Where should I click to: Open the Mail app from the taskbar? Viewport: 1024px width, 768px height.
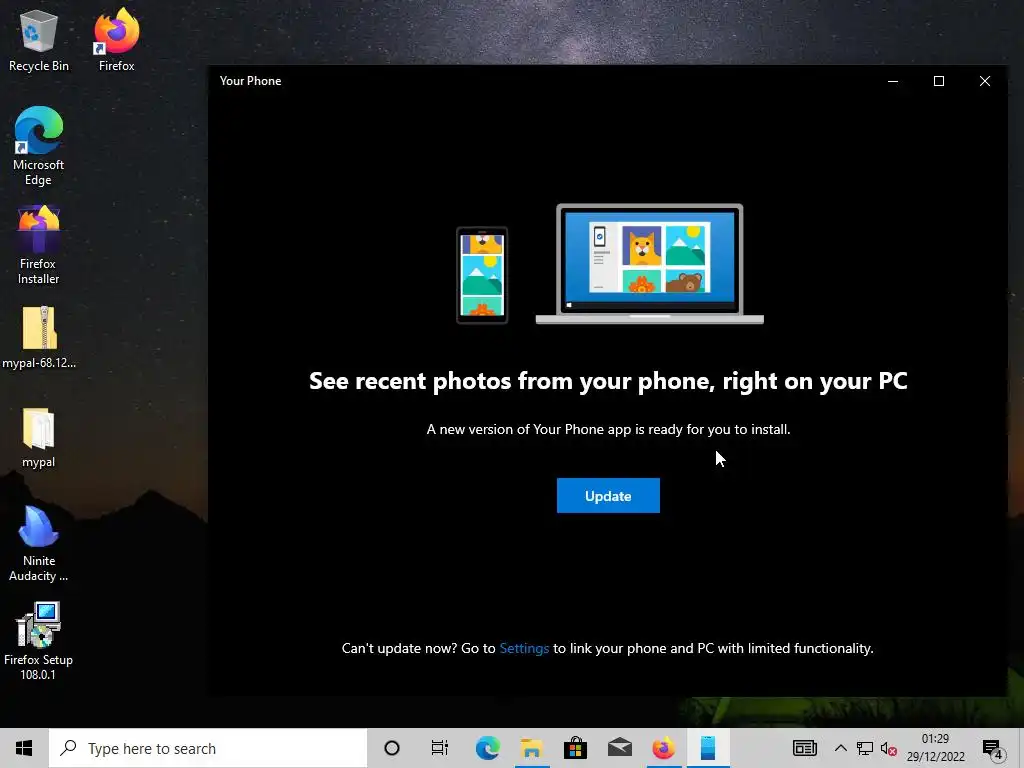tap(619, 748)
